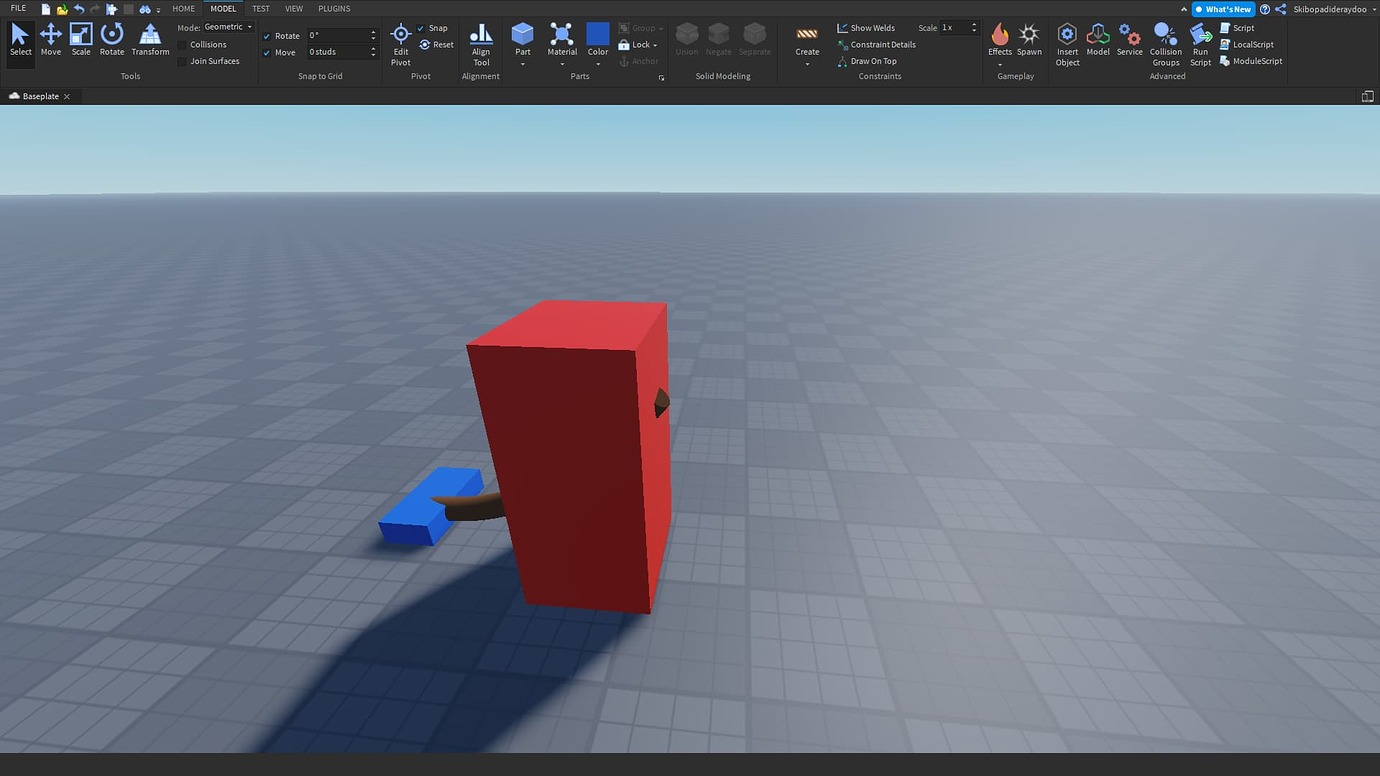1380x776 pixels.
Task: Disable snap-to-grid Rotate checkbox
Action: coord(266,35)
